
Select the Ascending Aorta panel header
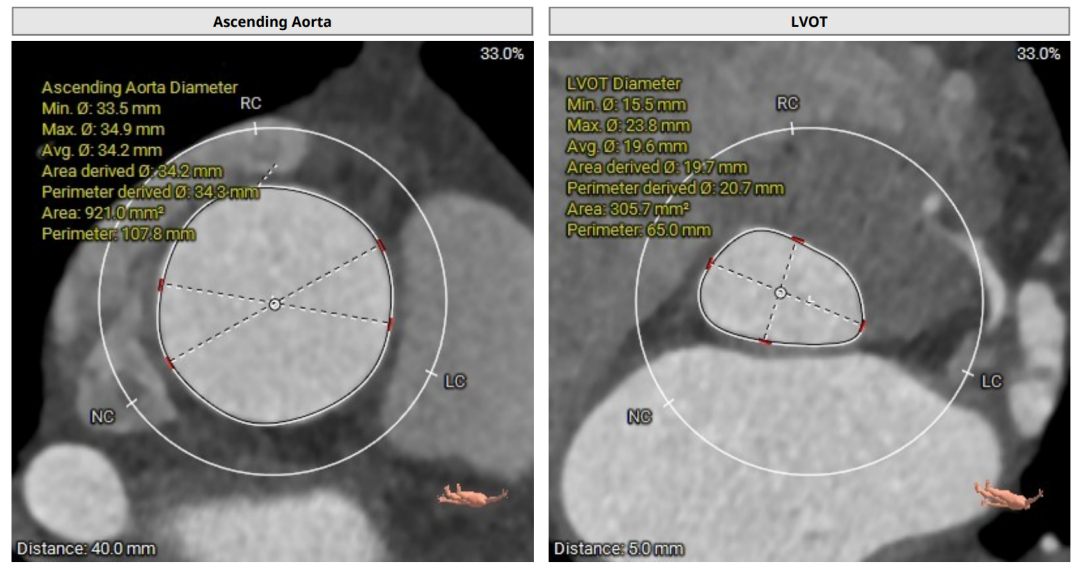coord(272,21)
